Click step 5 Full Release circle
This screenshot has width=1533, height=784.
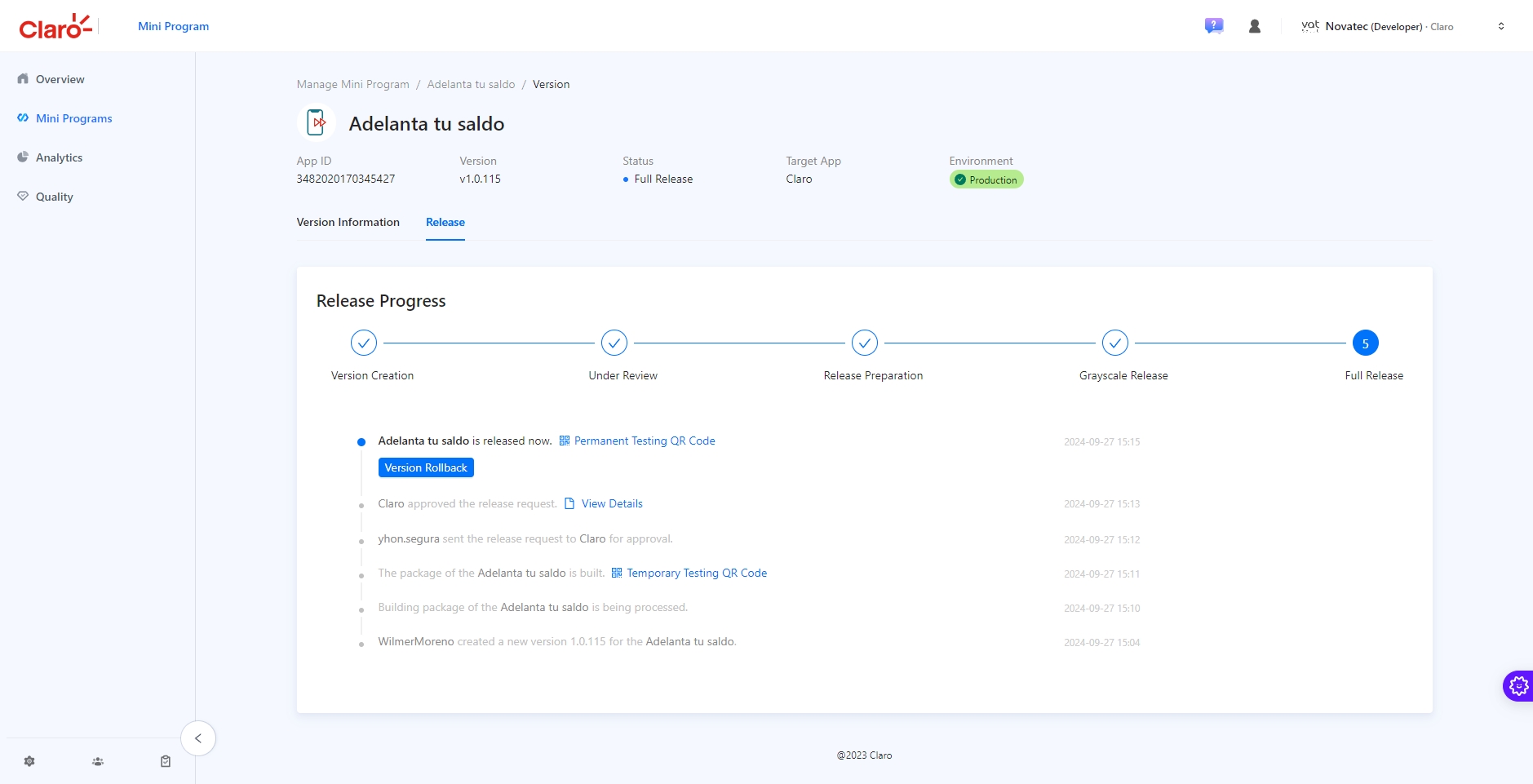click(1366, 343)
